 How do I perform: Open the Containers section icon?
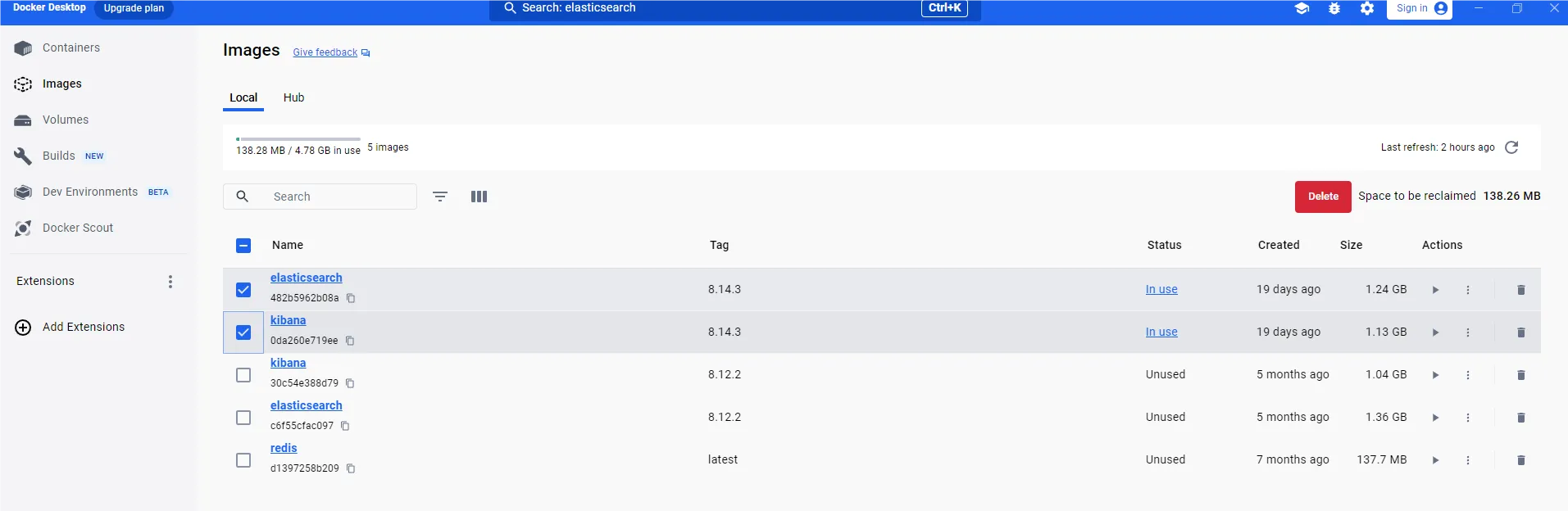click(23, 48)
